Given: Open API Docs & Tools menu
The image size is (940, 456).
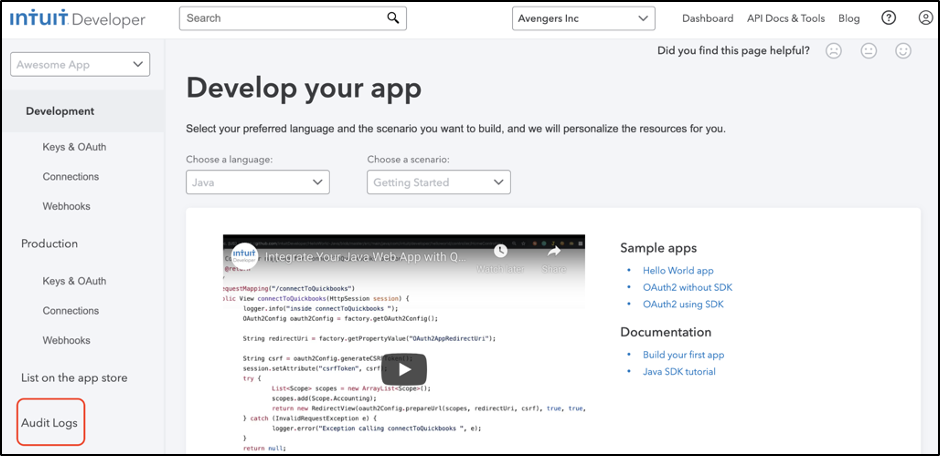Looking at the screenshot, I should click(x=786, y=19).
